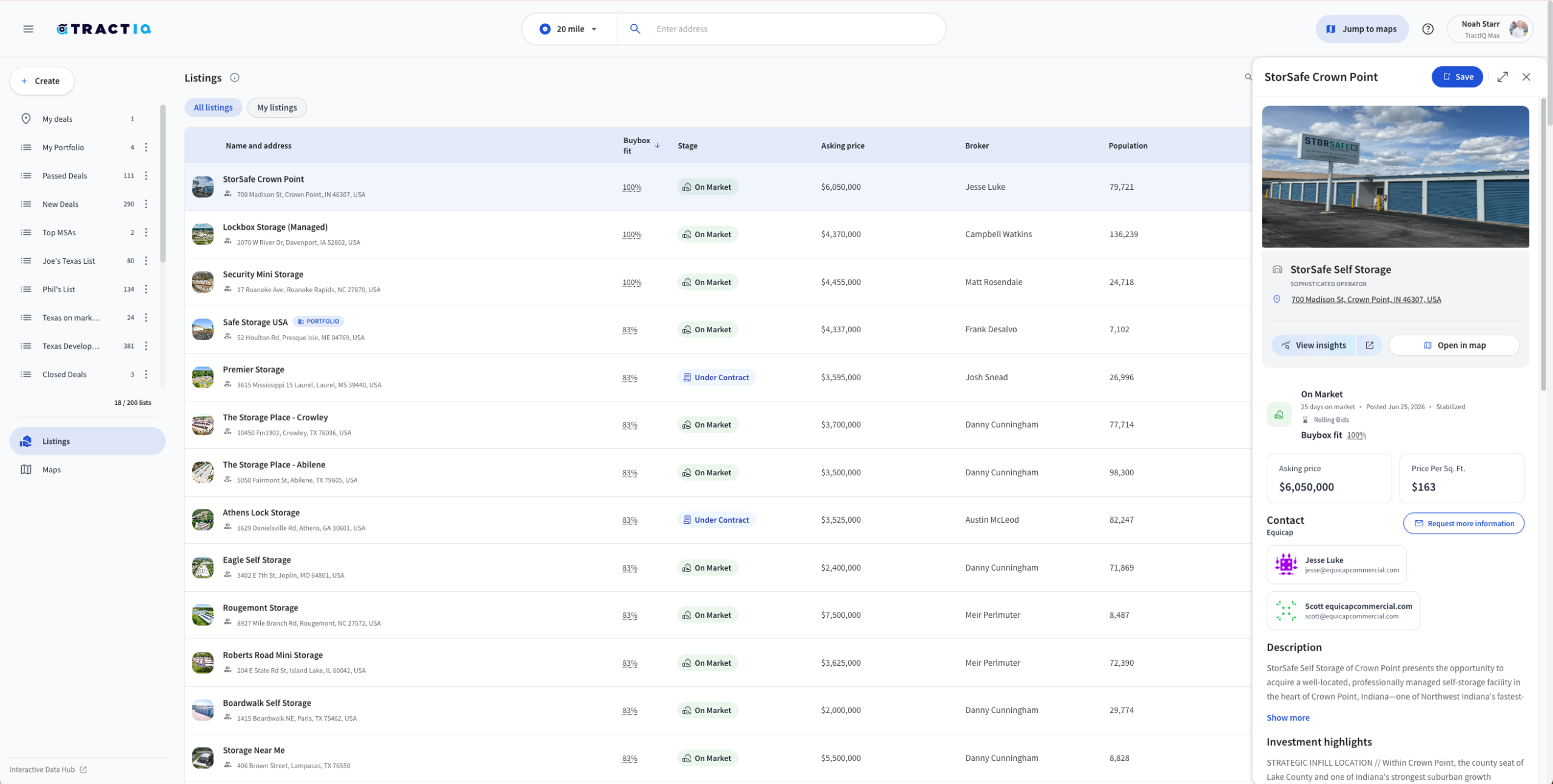Select Listings in the sidebar
Image resolution: width=1553 pixels, height=784 pixels.
(x=87, y=441)
